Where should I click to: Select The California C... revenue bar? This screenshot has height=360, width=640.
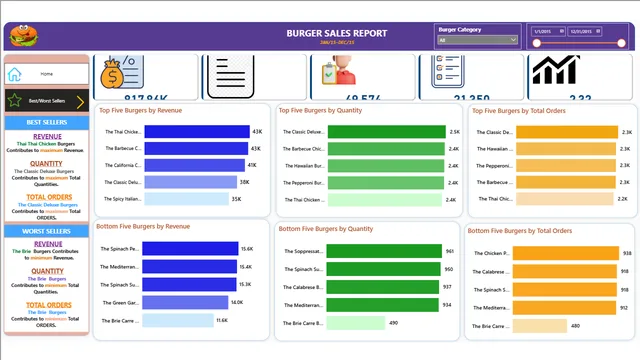(x=194, y=165)
